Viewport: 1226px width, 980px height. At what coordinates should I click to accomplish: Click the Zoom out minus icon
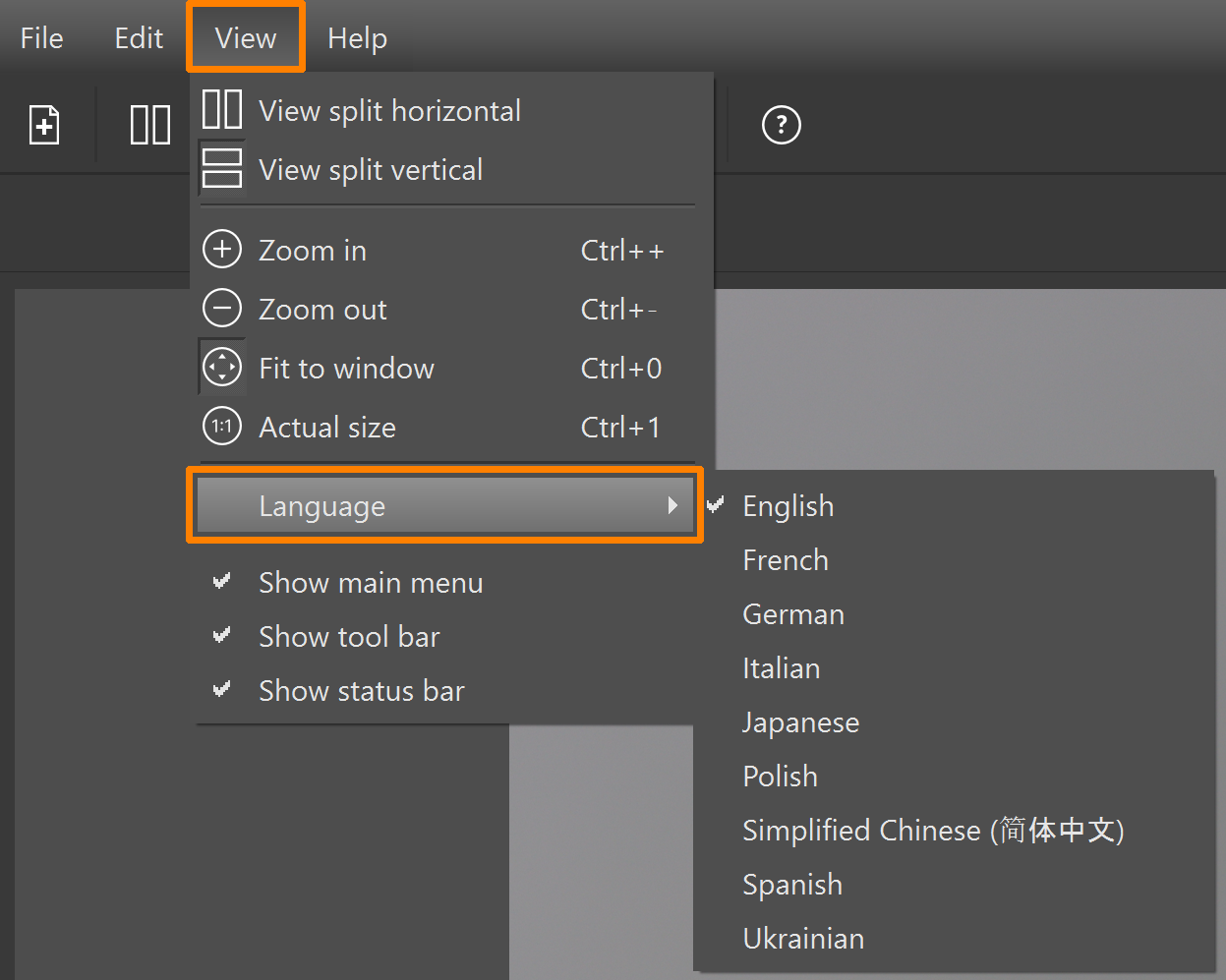(222, 309)
